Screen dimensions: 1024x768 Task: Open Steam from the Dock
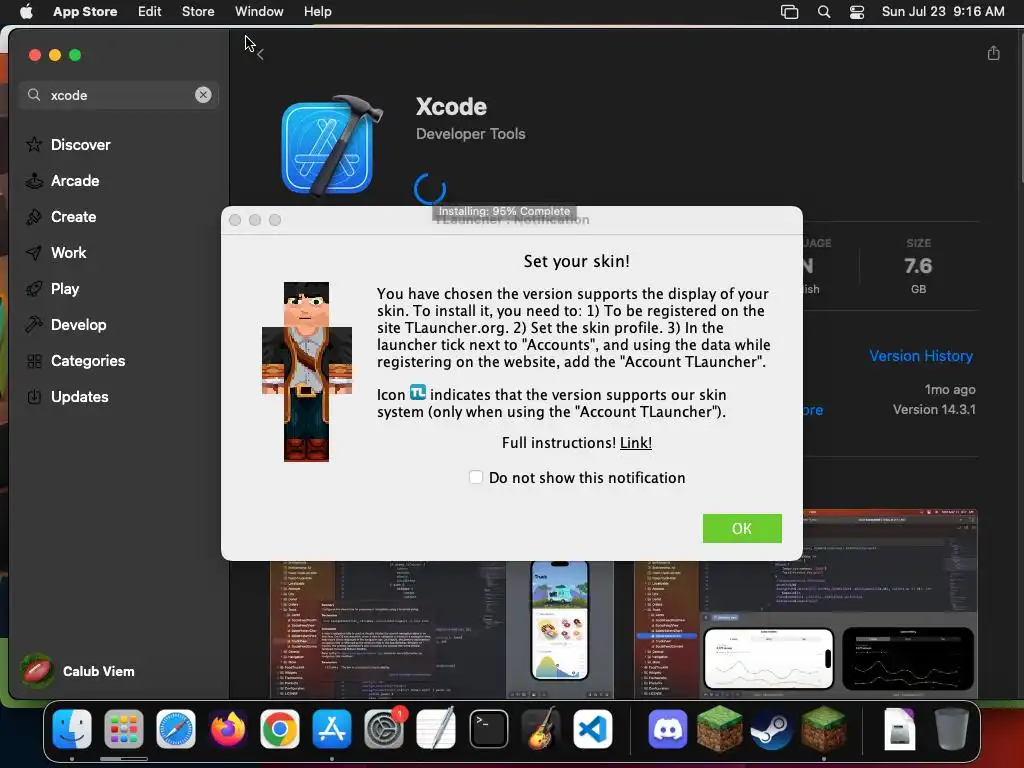click(771, 729)
